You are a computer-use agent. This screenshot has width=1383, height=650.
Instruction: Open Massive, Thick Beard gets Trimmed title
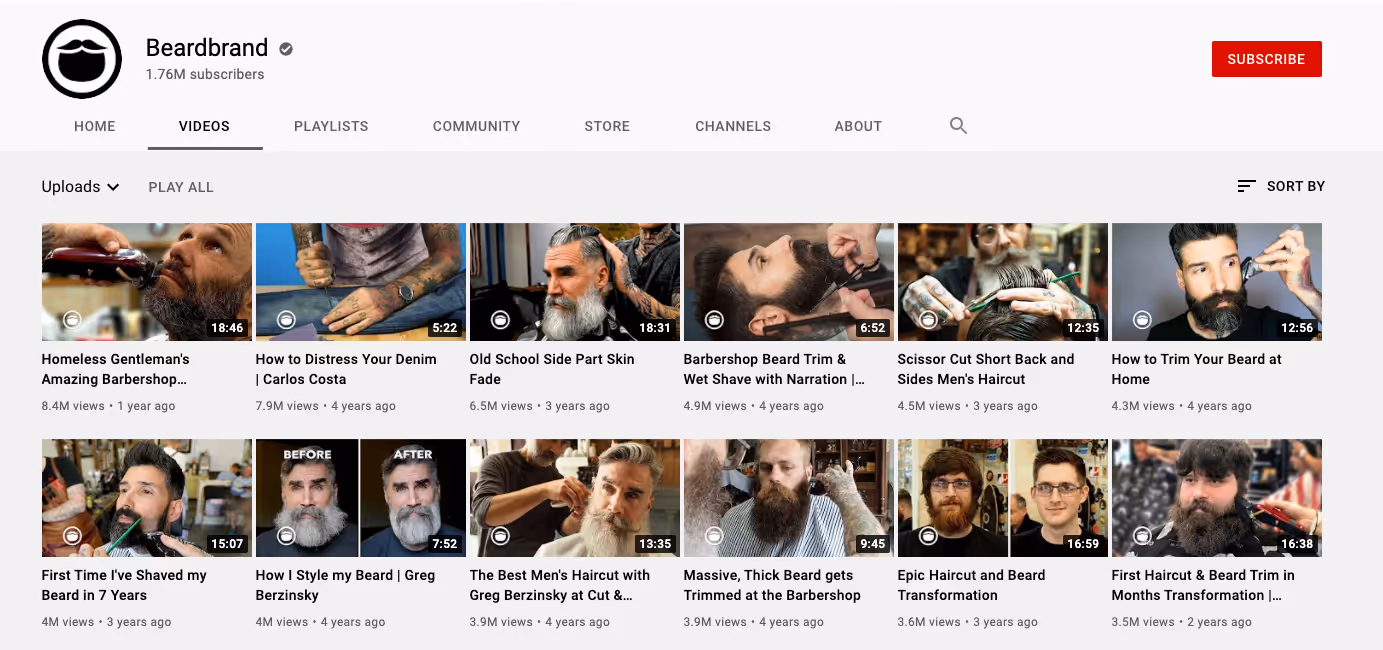[772, 585]
